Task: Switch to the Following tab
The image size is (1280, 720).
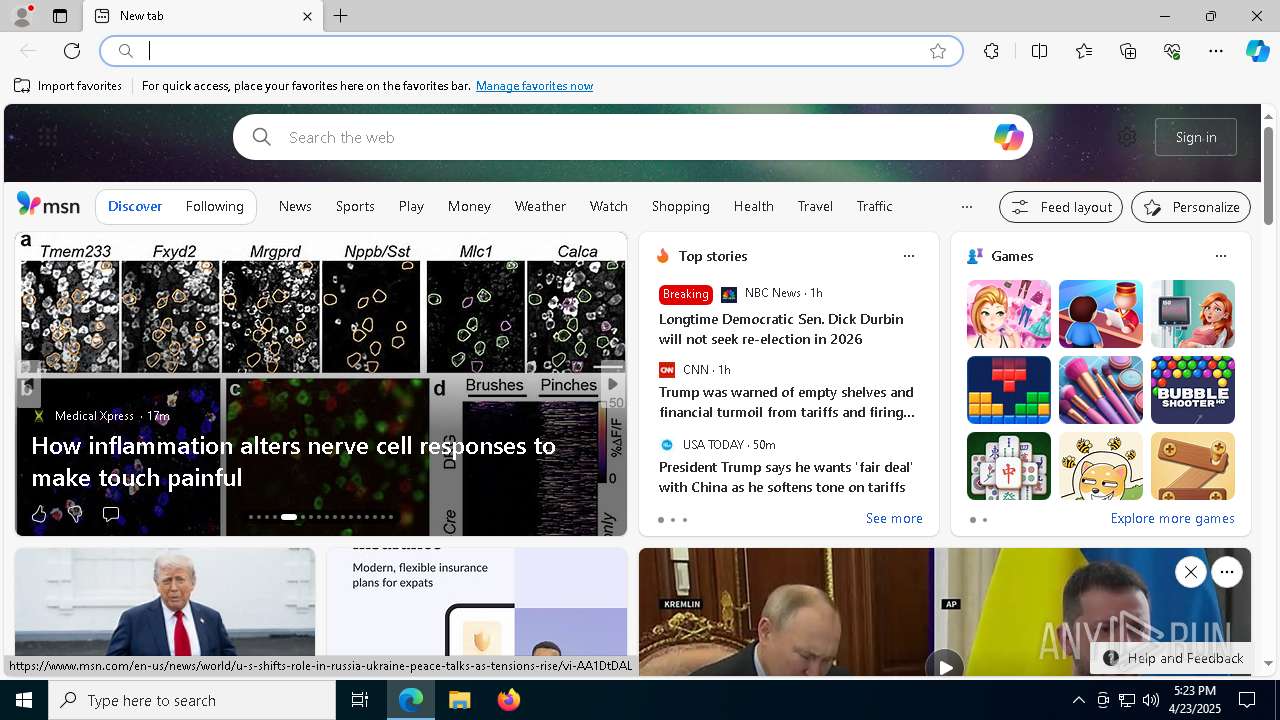Action: click(x=214, y=206)
